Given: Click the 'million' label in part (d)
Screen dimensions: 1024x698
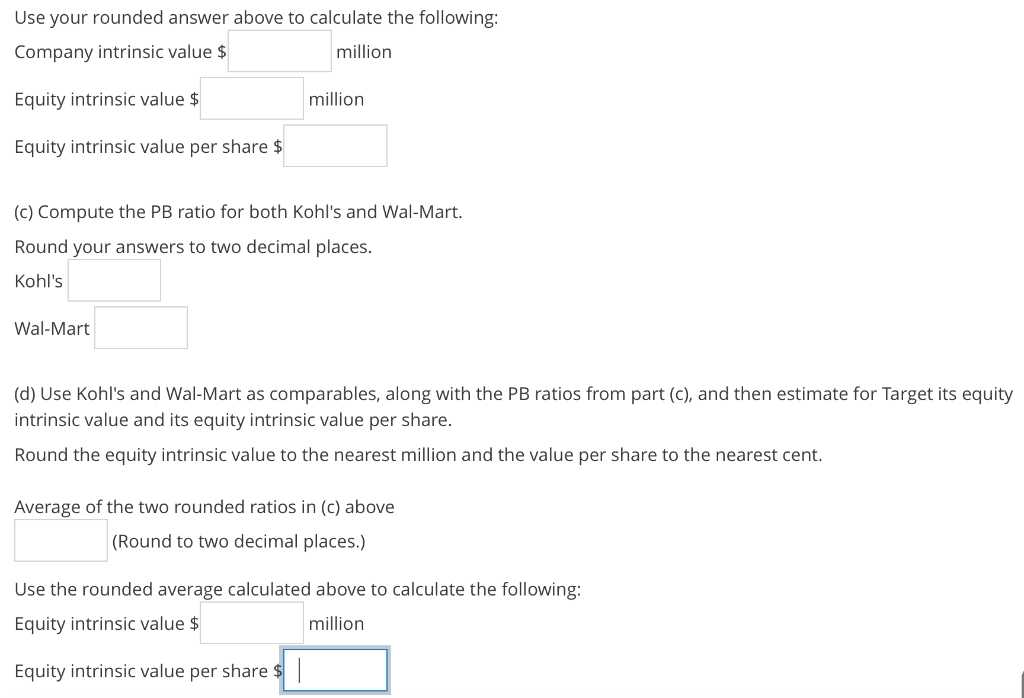Looking at the screenshot, I should pyautogui.click(x=336, y=624).
